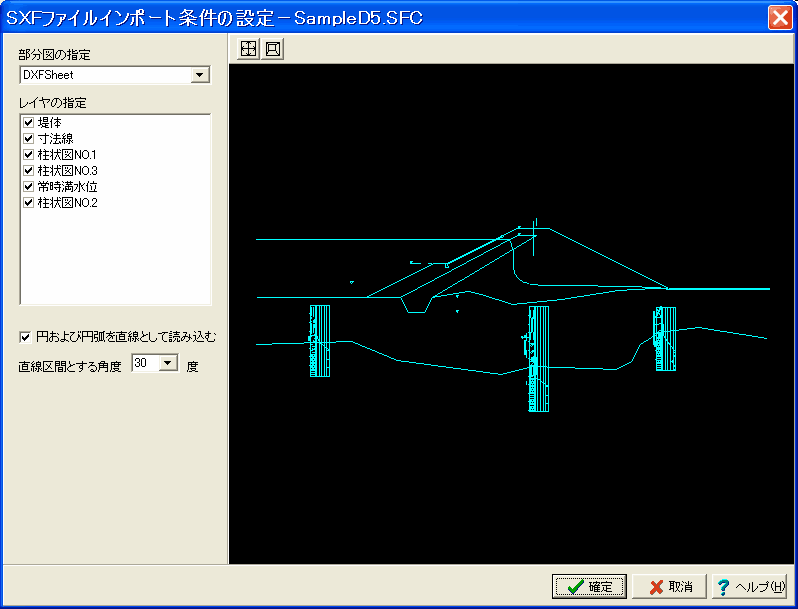798x609 pixels.
Task: Select the 堤体 layer name text
Action: [50, 123]
